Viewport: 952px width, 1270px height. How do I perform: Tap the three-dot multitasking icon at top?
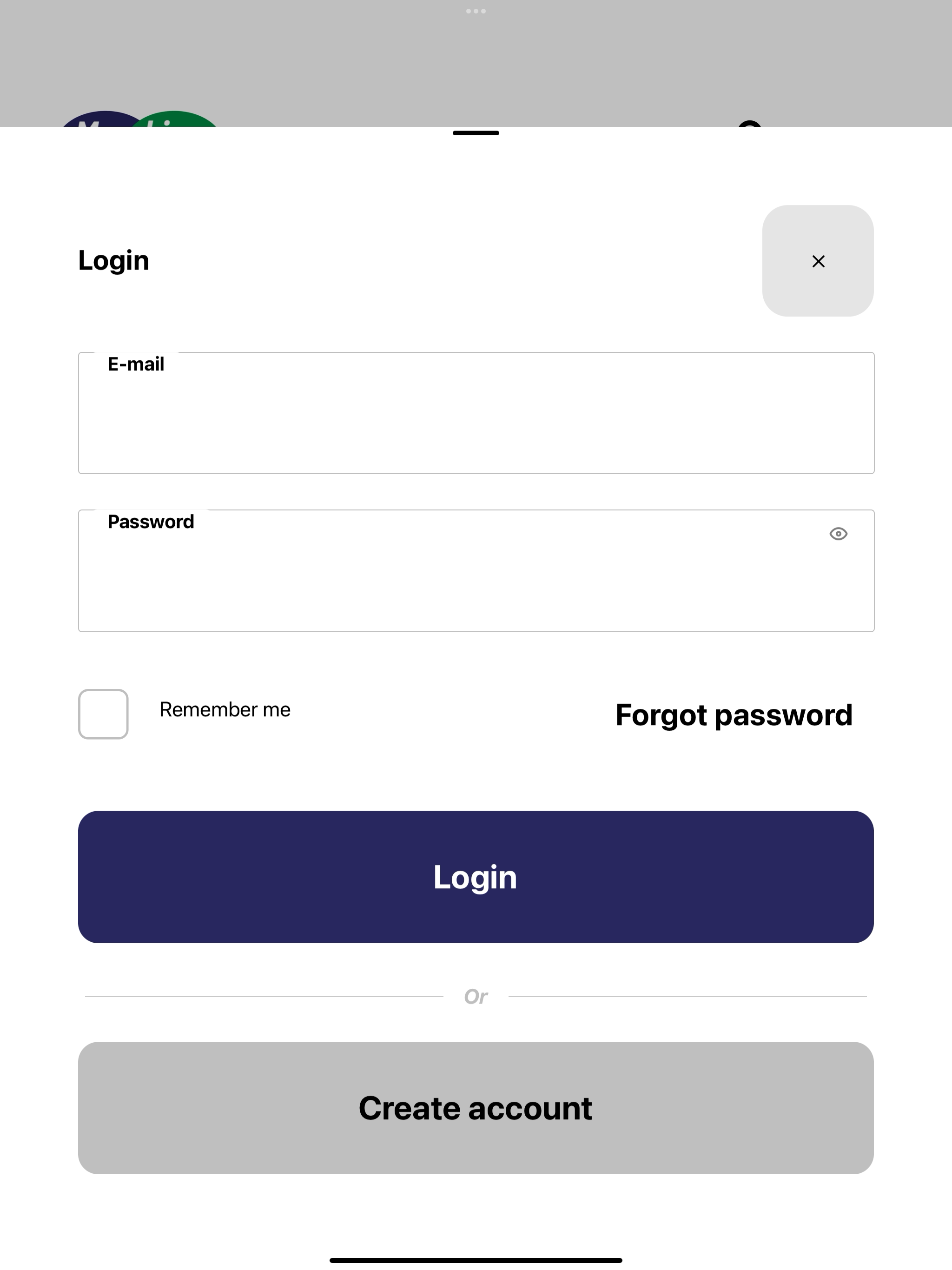pos(476,11)
